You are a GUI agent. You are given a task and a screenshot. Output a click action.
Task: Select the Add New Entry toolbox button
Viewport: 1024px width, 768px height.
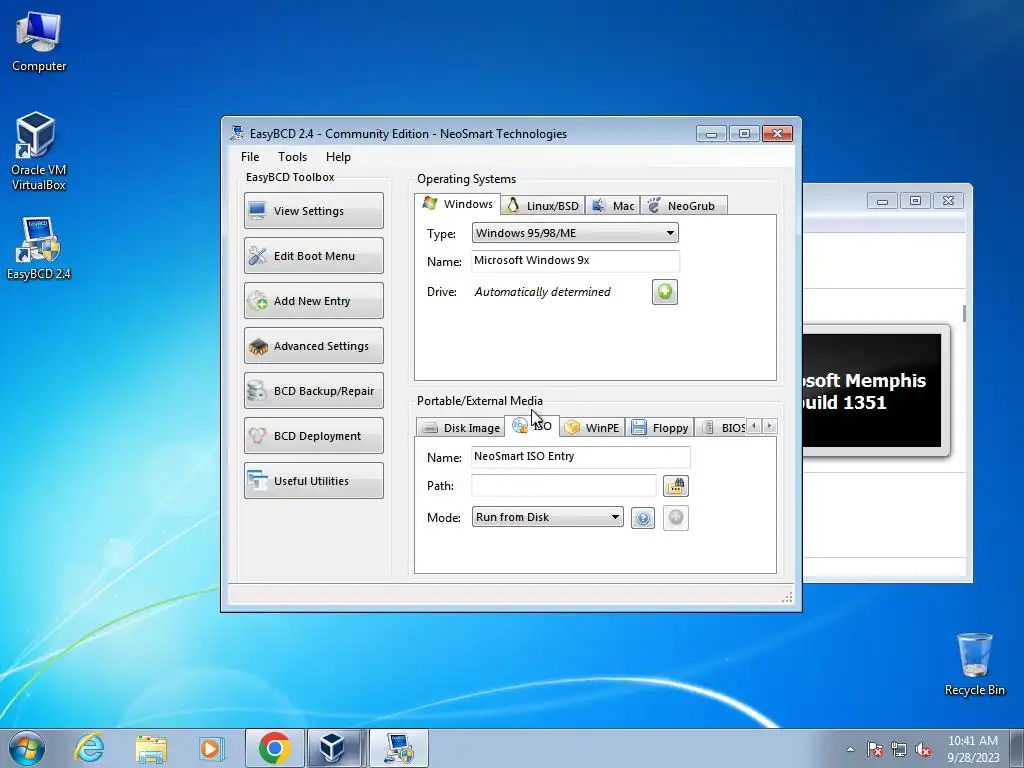(x=313, y=300)
